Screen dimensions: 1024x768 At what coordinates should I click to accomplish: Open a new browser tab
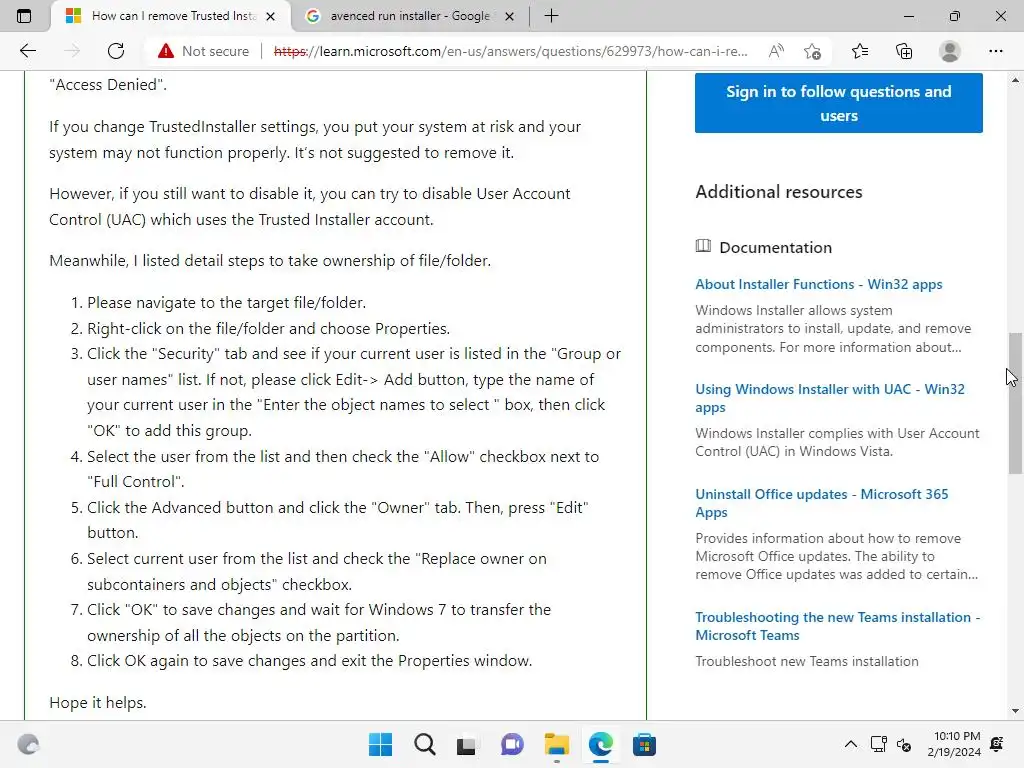point(551,16)
